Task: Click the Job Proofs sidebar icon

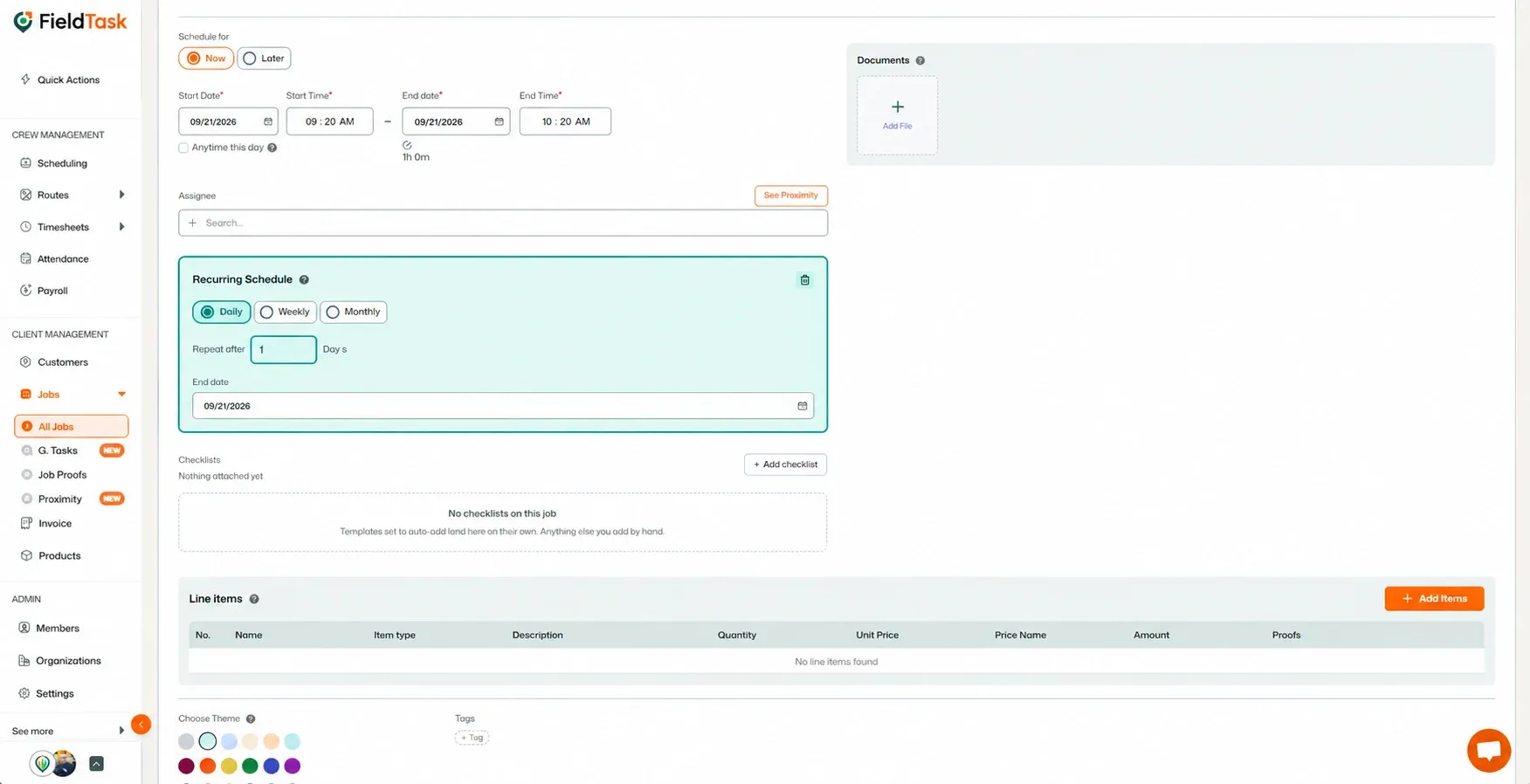Action: [x=27, y=475]
